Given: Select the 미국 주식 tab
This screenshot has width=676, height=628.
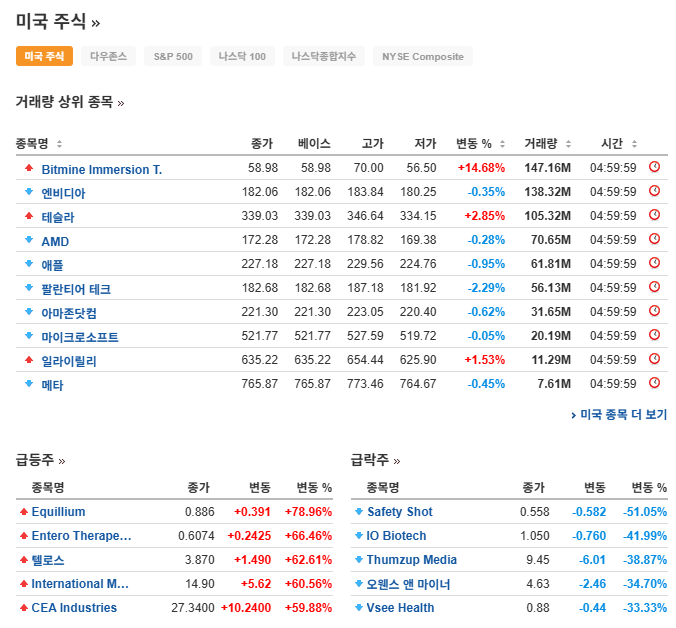Looking at the screenshot, I should click(44, 56).
